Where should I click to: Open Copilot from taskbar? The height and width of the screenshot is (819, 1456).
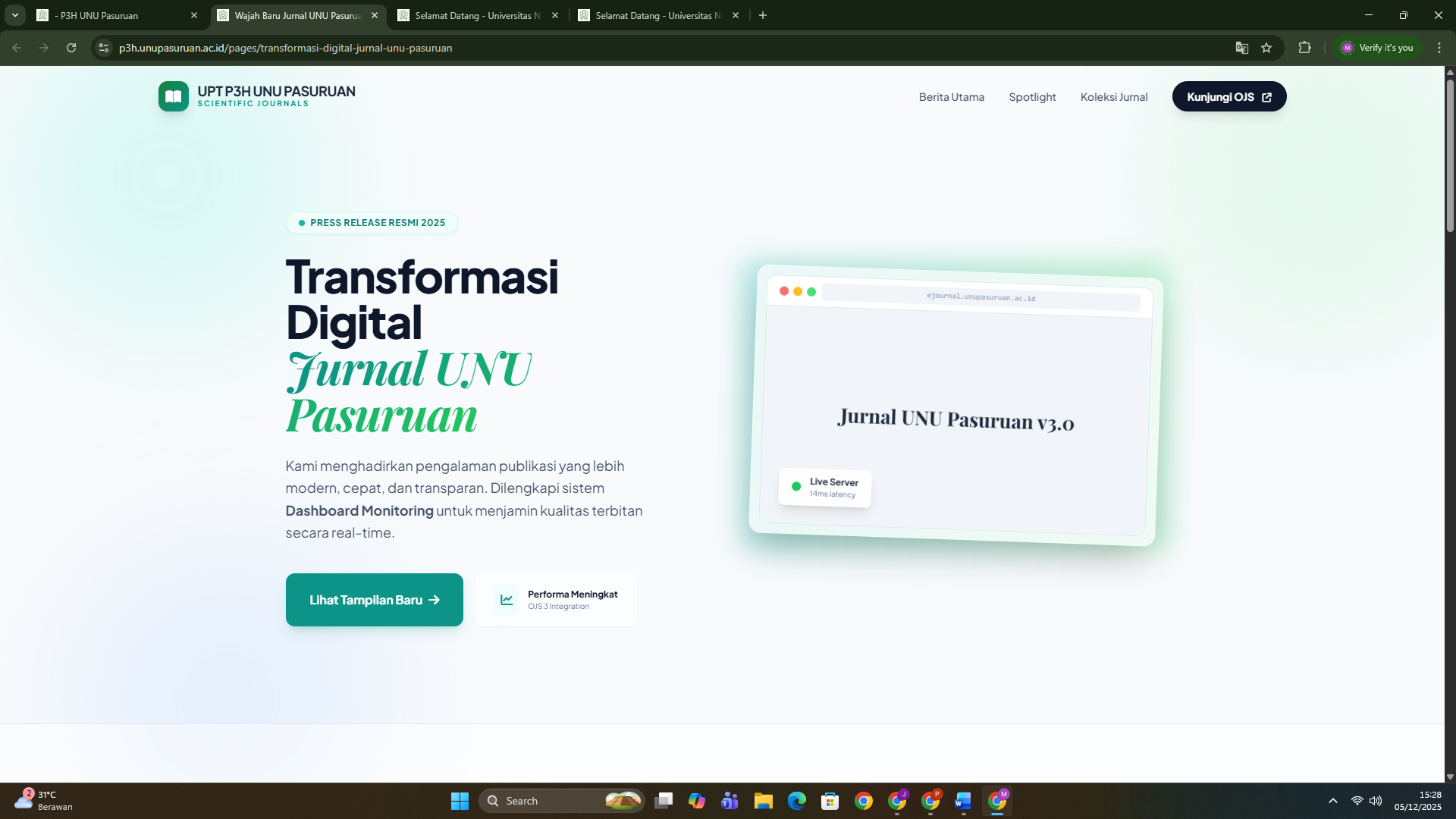click(x=696, y=801)
